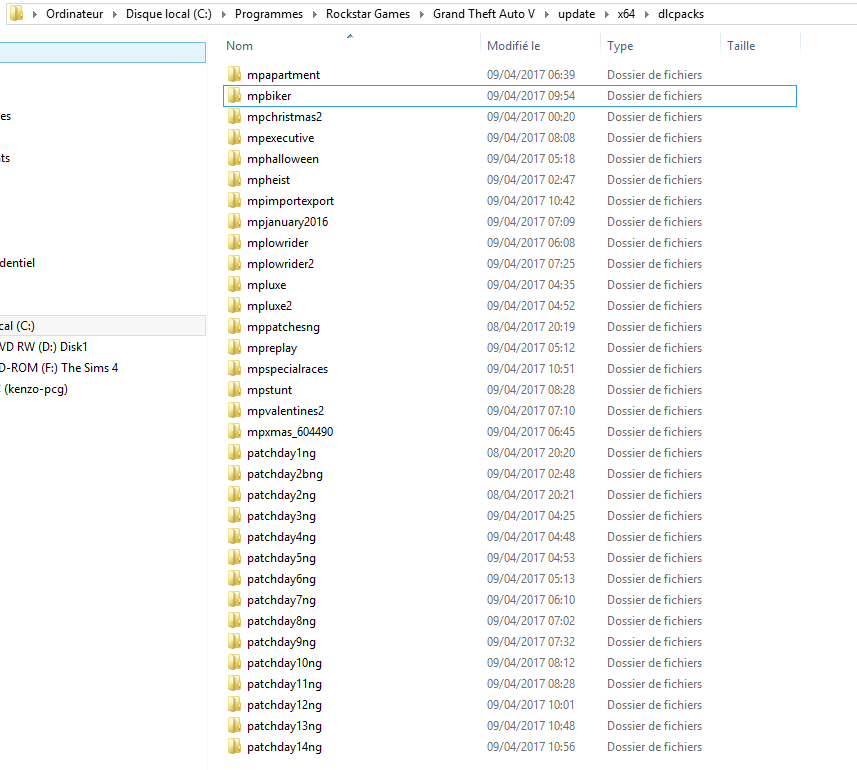Select the mpluxe folder icon
This screenshot has height=770, width=857.
(234, 284)
